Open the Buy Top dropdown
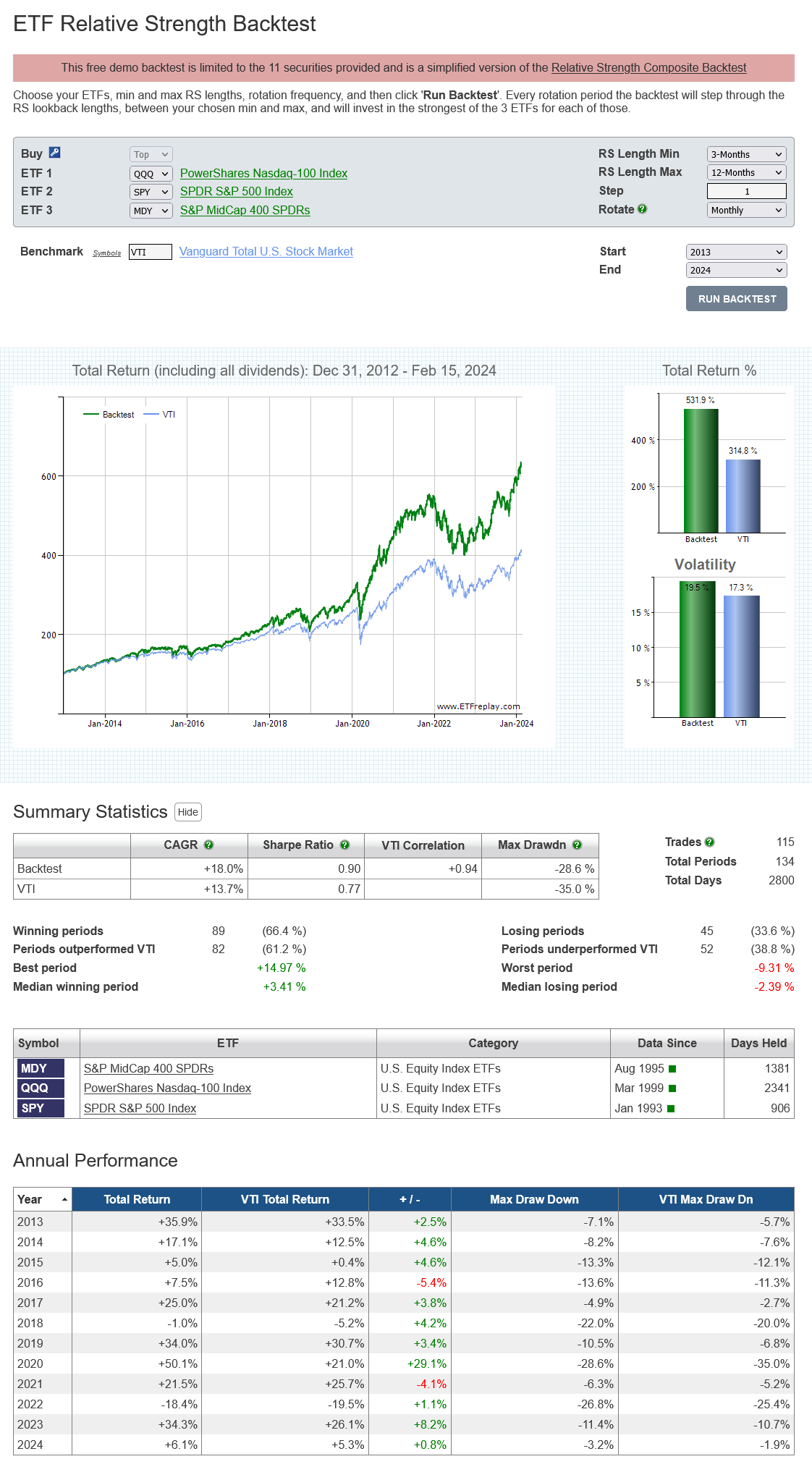This screenshot has width=812, height=1459. point(151,154)
